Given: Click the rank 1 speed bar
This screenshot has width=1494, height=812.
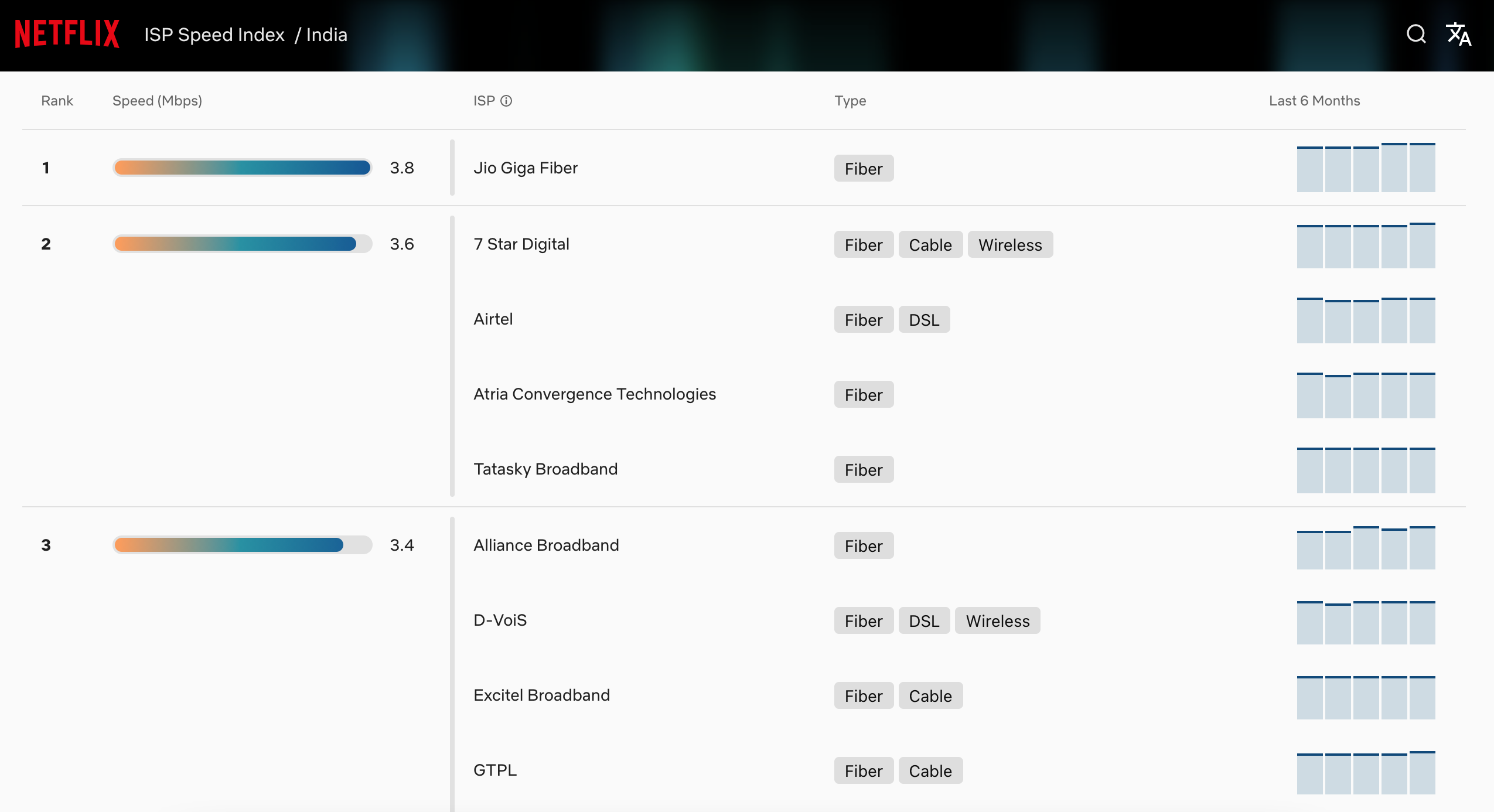Looking at the screenshot, I should 242,168.
